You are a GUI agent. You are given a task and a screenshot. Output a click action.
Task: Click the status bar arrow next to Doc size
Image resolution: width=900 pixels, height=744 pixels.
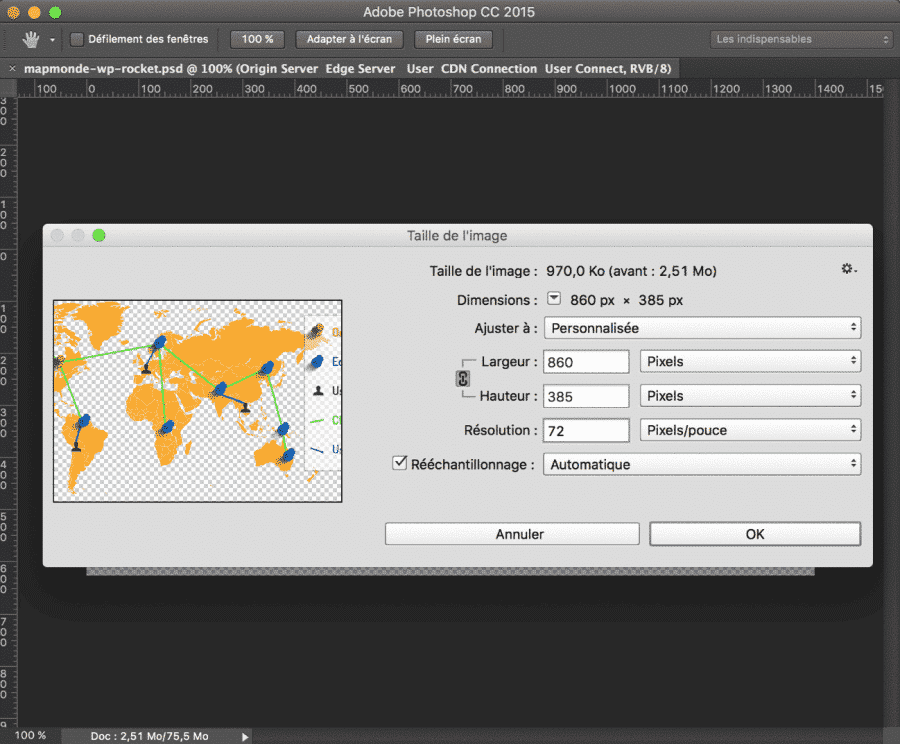[246, 736]
